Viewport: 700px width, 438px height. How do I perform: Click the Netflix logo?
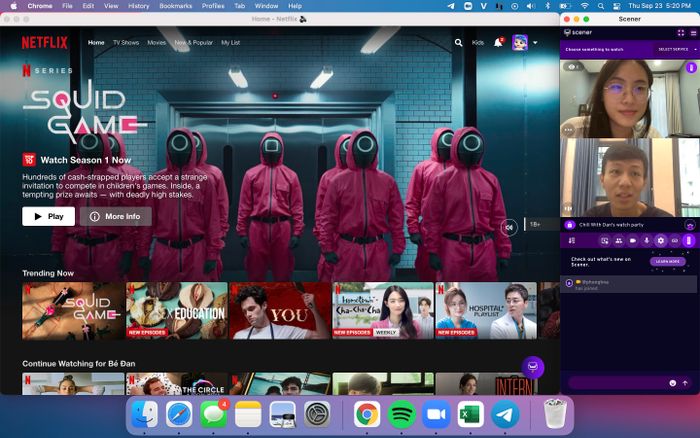pos(45,42)
